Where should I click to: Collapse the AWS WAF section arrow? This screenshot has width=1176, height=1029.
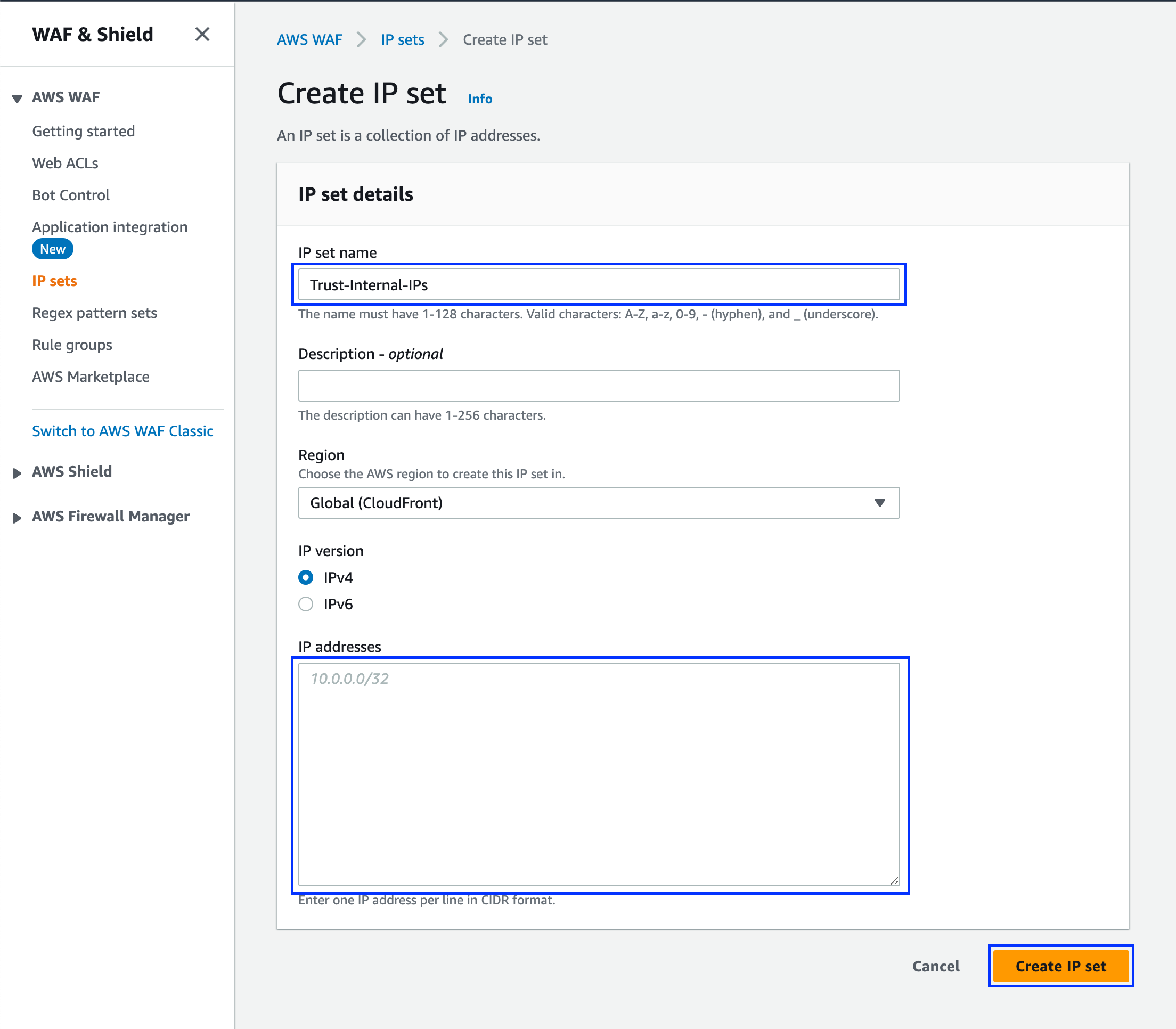tap(17, 98)
